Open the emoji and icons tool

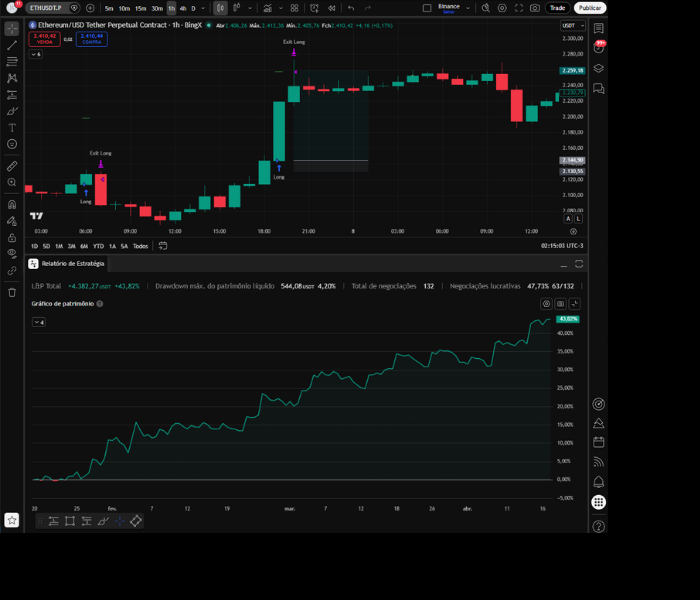[x=12, y=144]
